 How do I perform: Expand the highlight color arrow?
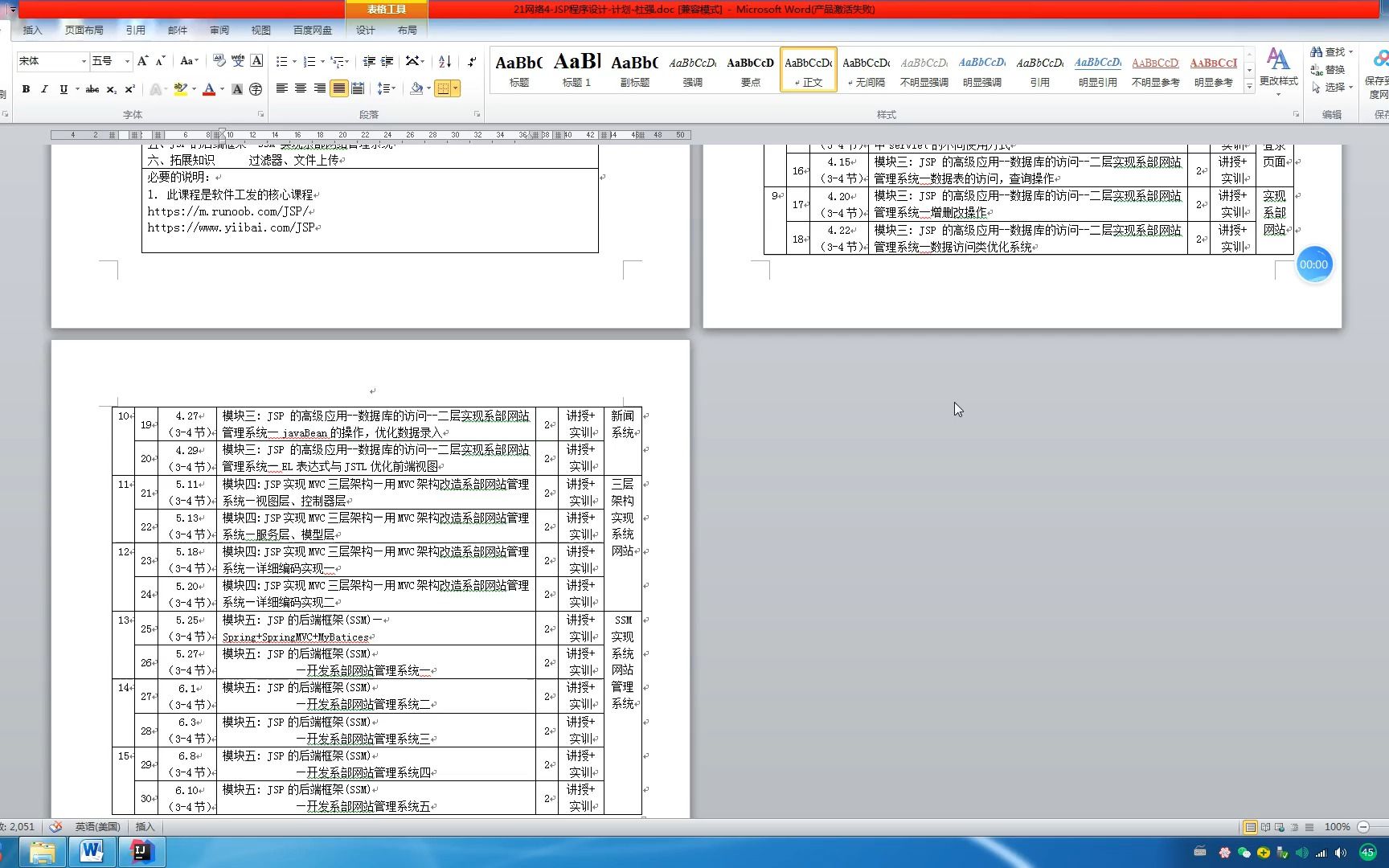tap(194, 89)
